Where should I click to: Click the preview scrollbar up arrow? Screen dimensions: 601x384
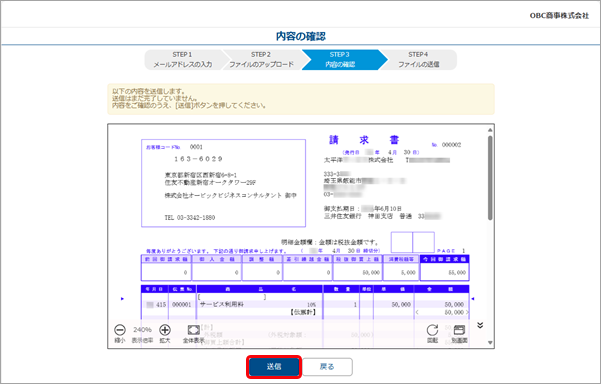490,130
